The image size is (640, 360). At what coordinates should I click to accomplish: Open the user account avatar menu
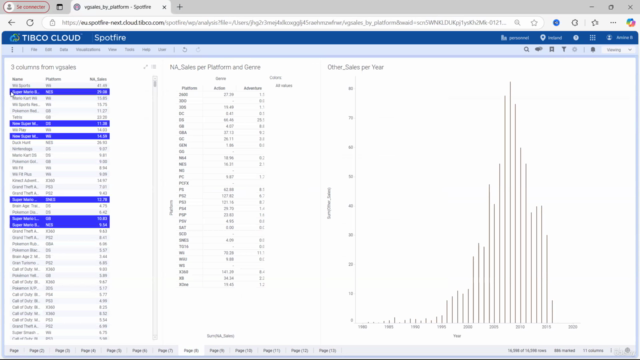(609, 38)
